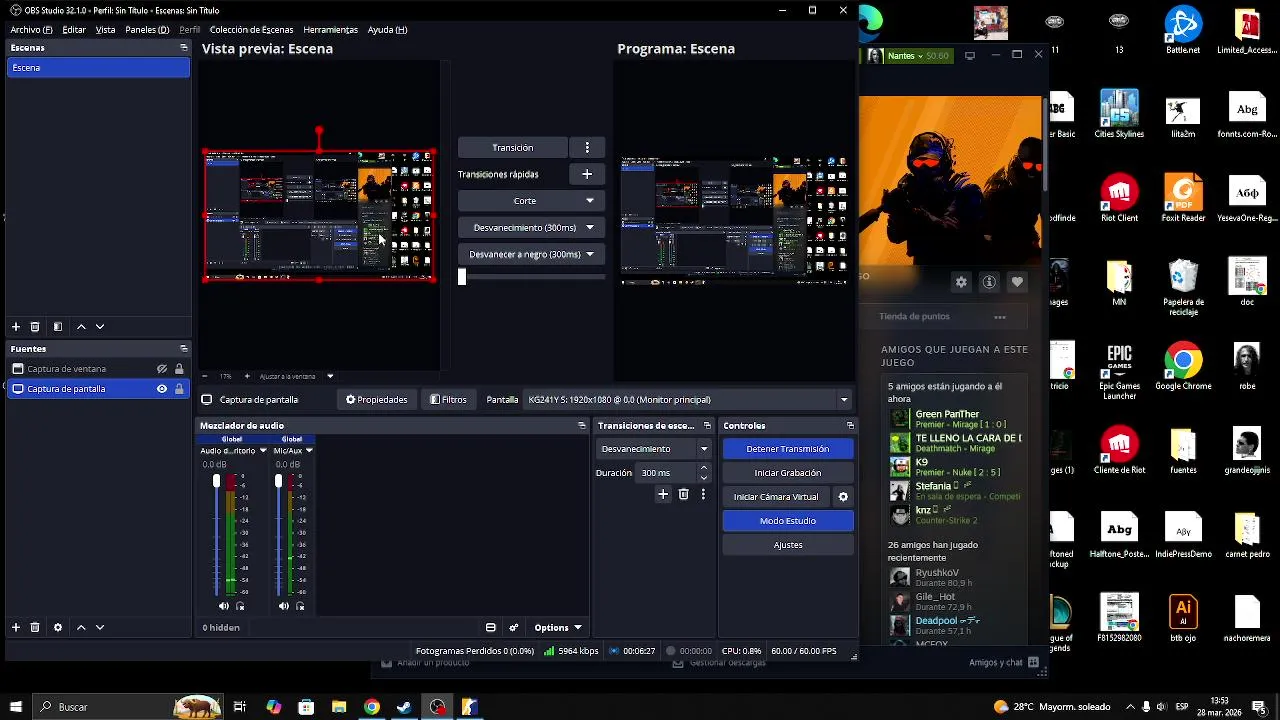The height and width of the screenshot is (720, 1280).
Task: Open the Vista menu
Action: click(x=105, y=30)
